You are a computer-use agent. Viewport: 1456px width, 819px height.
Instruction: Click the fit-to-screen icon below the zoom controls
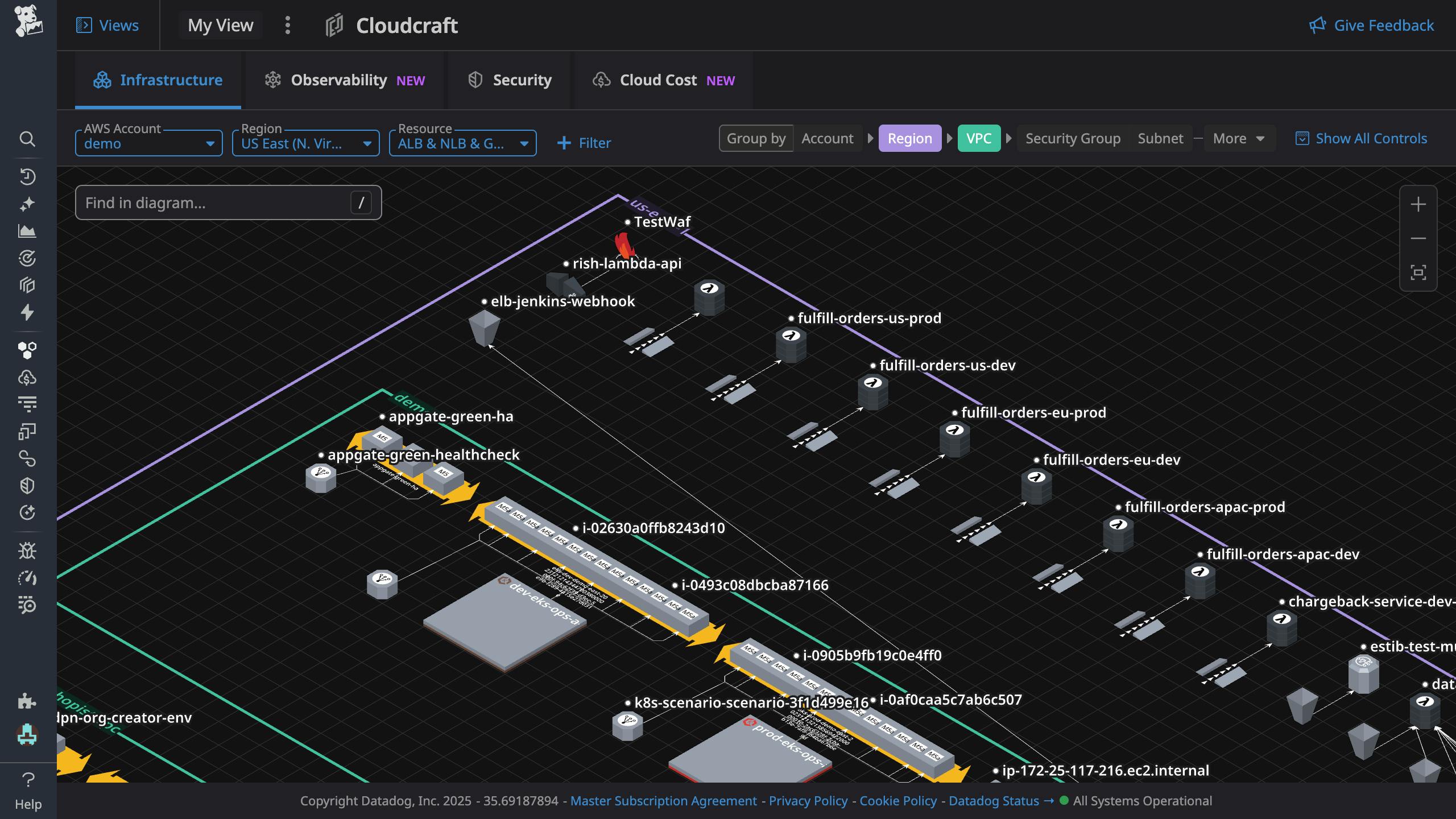click(x=1417, y=273)
